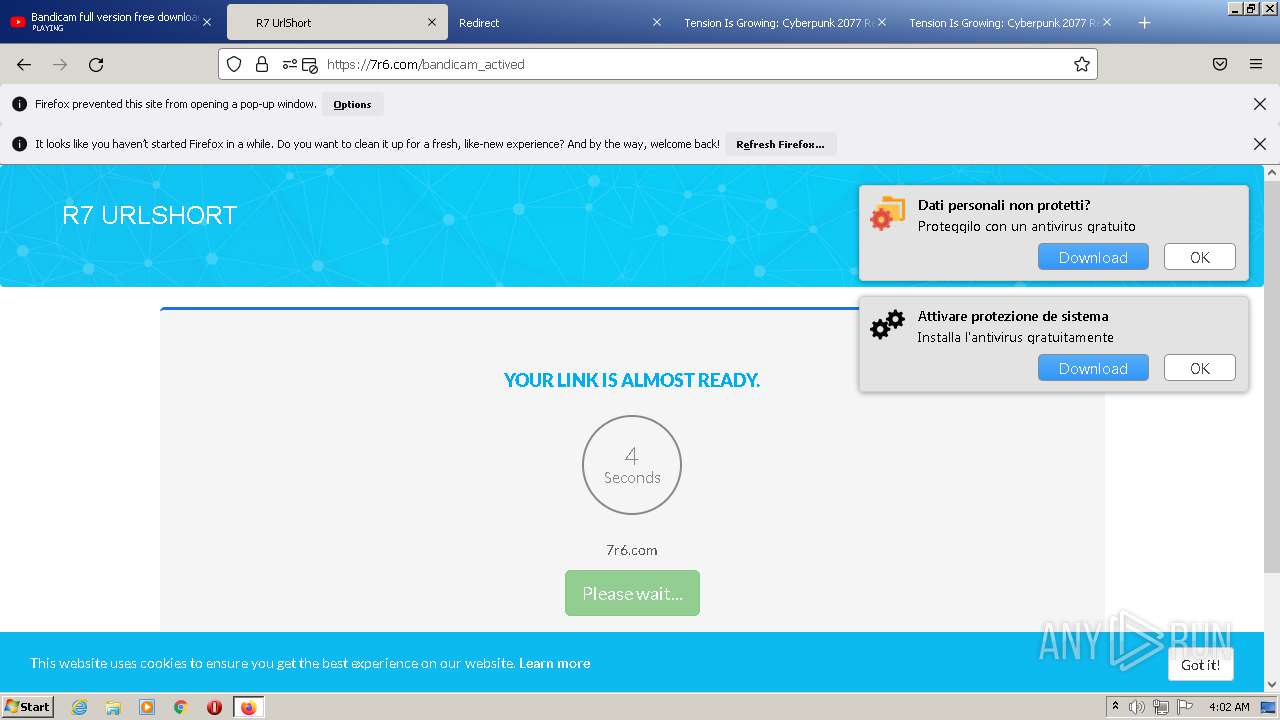The width and height of the screenshot is (1280, 720).
Task: View site security padlock info
Action: [262, 64]
